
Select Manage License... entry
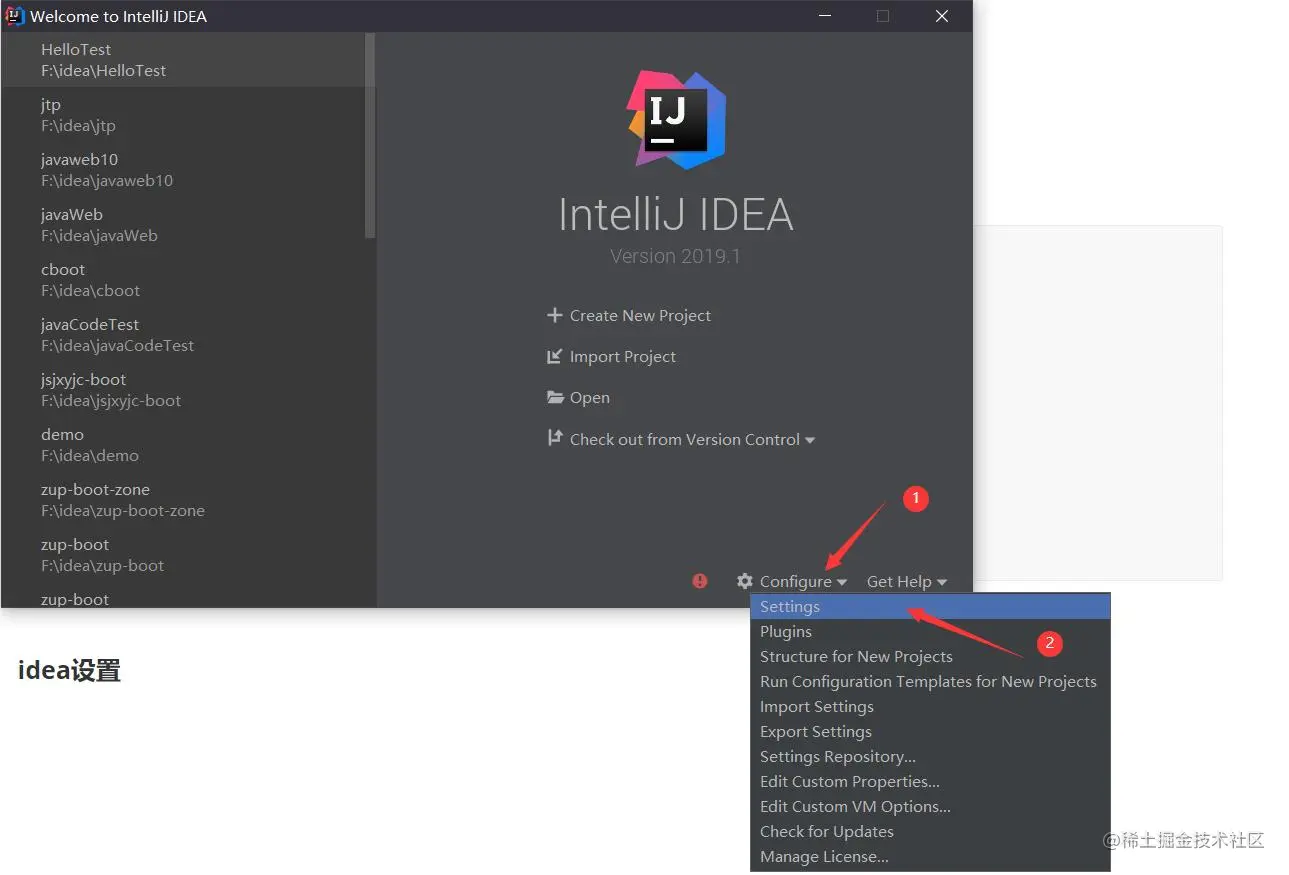(x=930, y=856)
